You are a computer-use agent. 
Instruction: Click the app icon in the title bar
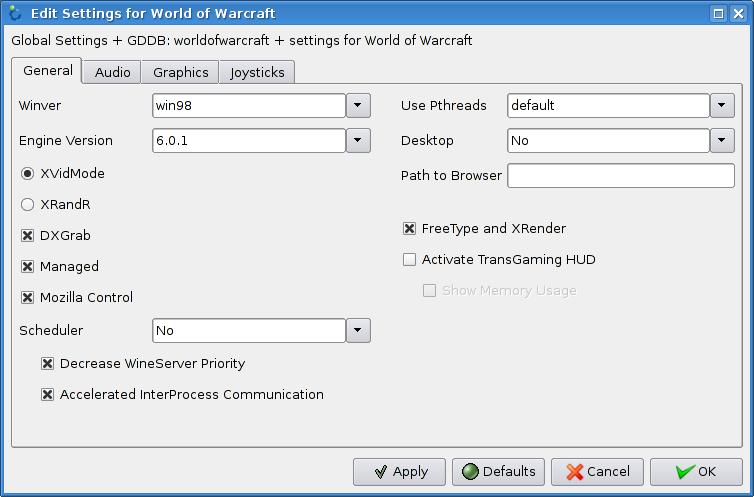(x=14, y=13)
